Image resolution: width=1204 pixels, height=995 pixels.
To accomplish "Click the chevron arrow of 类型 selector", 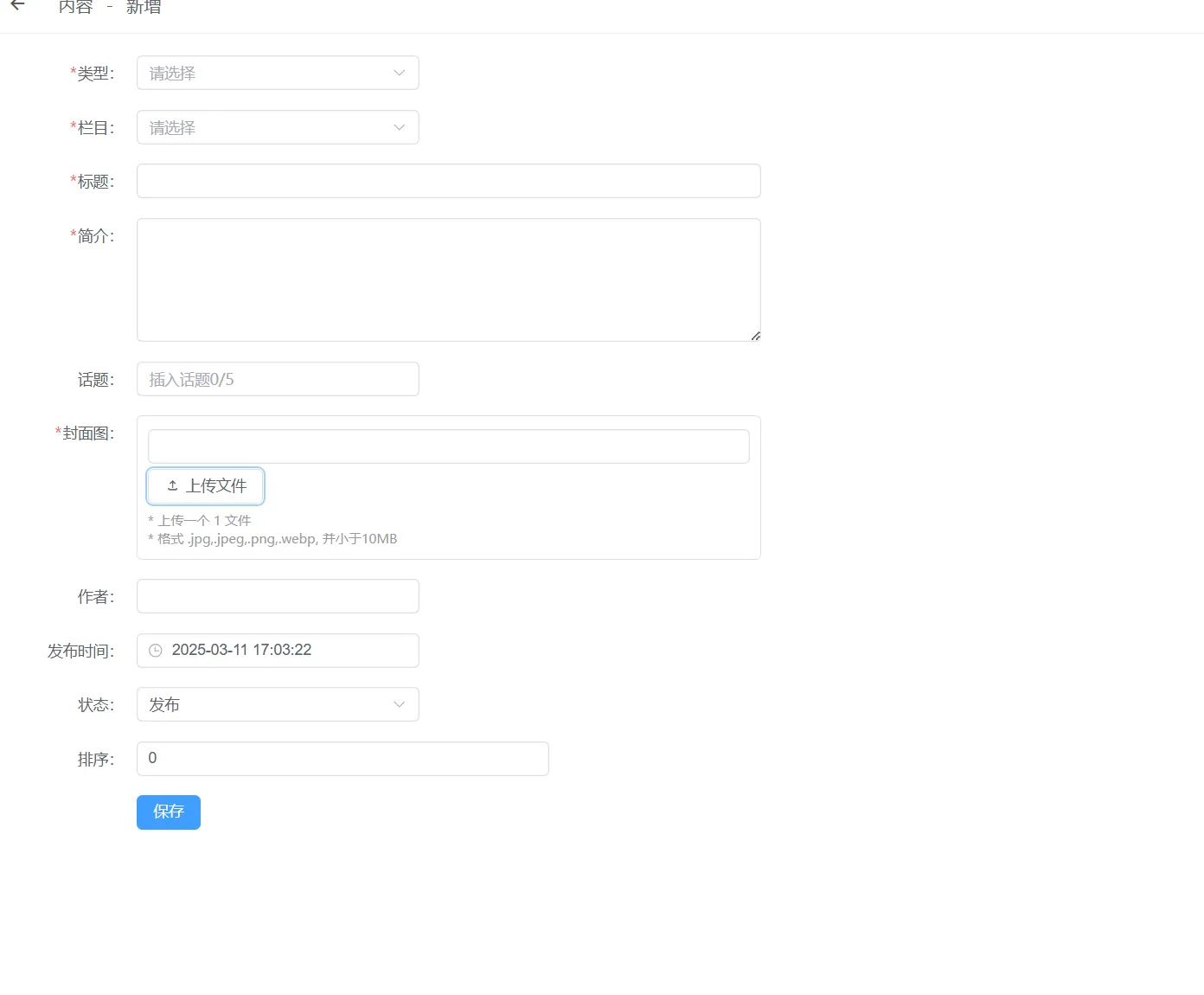I will point(399,74).
